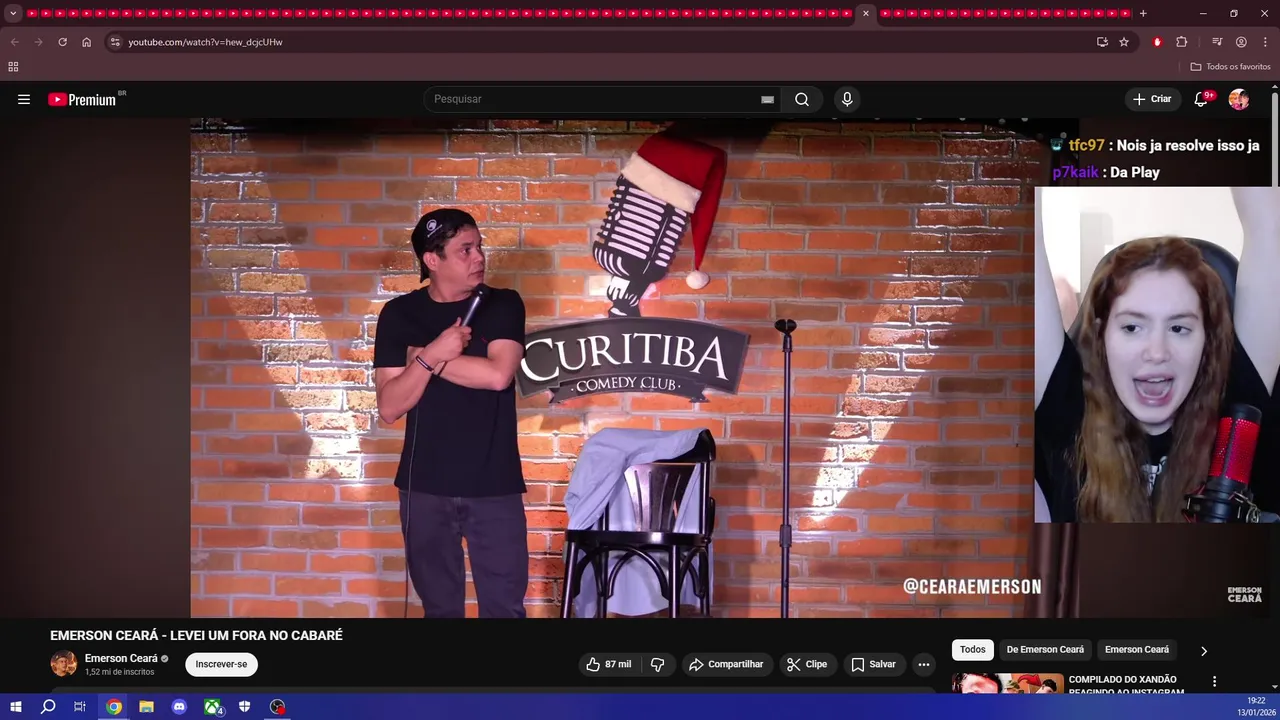Go forward in browser history
1280x720 pixels.
38,42
